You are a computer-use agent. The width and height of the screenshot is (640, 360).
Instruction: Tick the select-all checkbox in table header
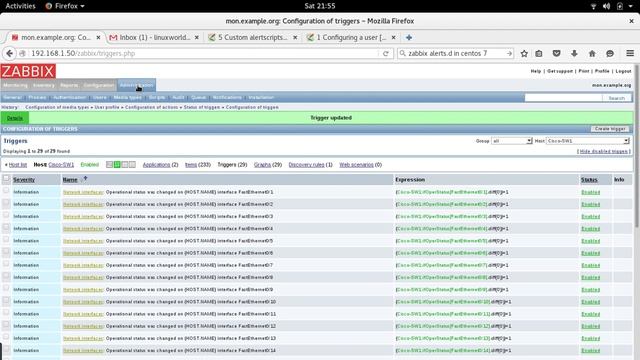(x=6, y=178)
